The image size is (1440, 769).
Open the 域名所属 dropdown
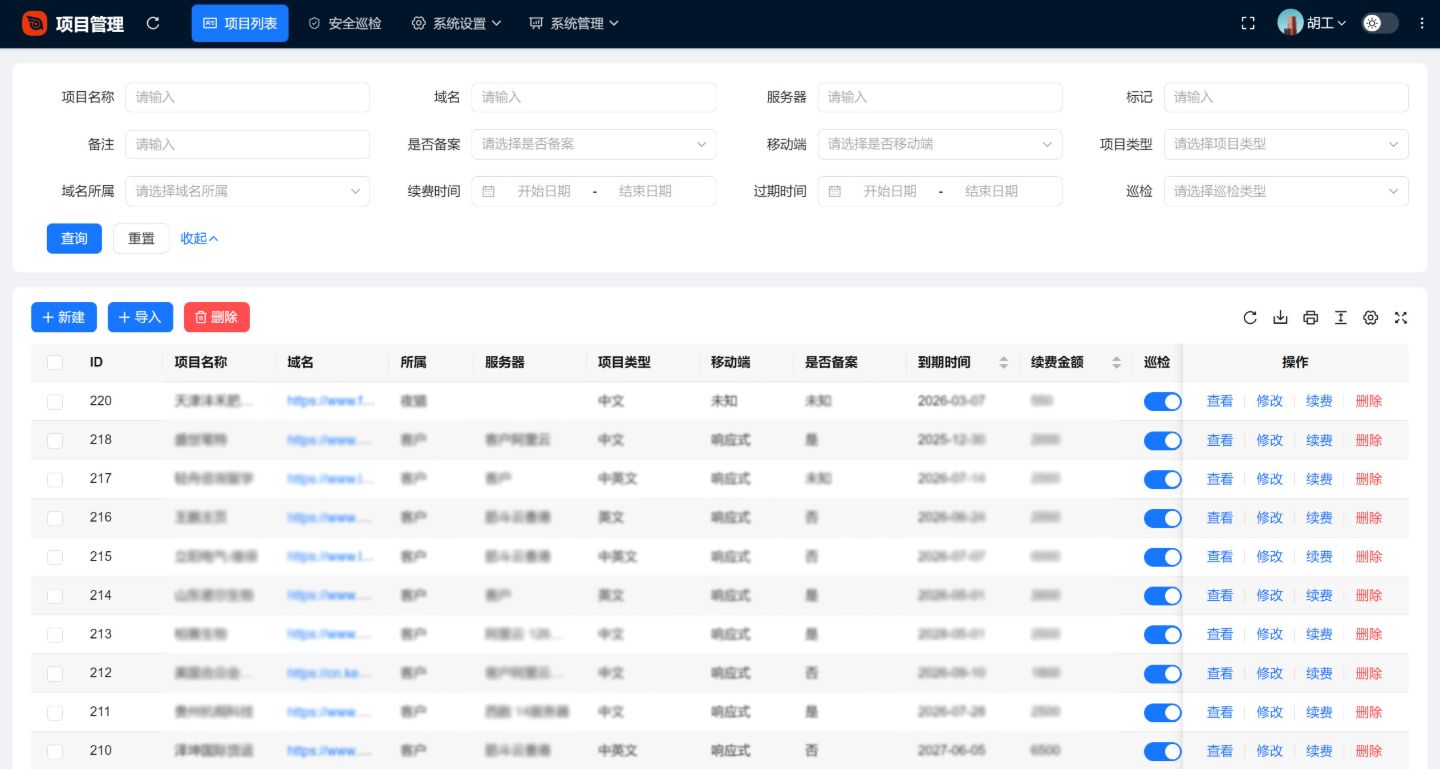point(247,191)
